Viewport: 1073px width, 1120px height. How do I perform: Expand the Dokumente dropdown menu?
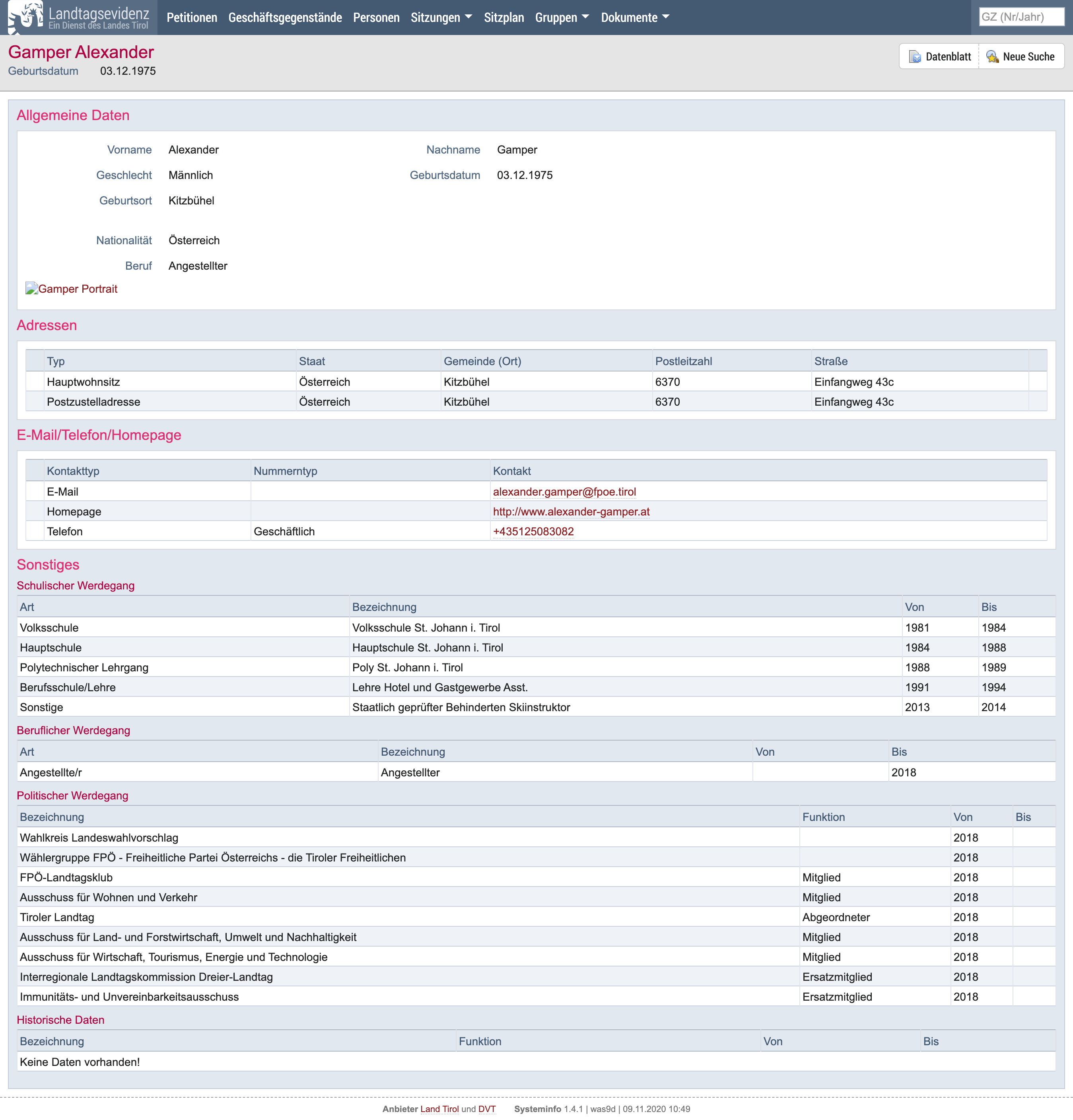635,17
